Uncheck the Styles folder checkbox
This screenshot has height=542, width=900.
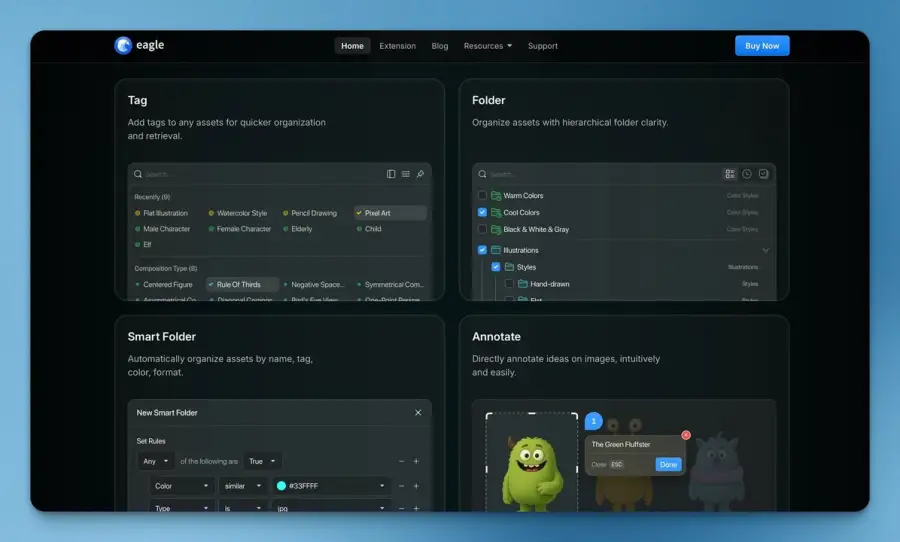tap(495, 267)
